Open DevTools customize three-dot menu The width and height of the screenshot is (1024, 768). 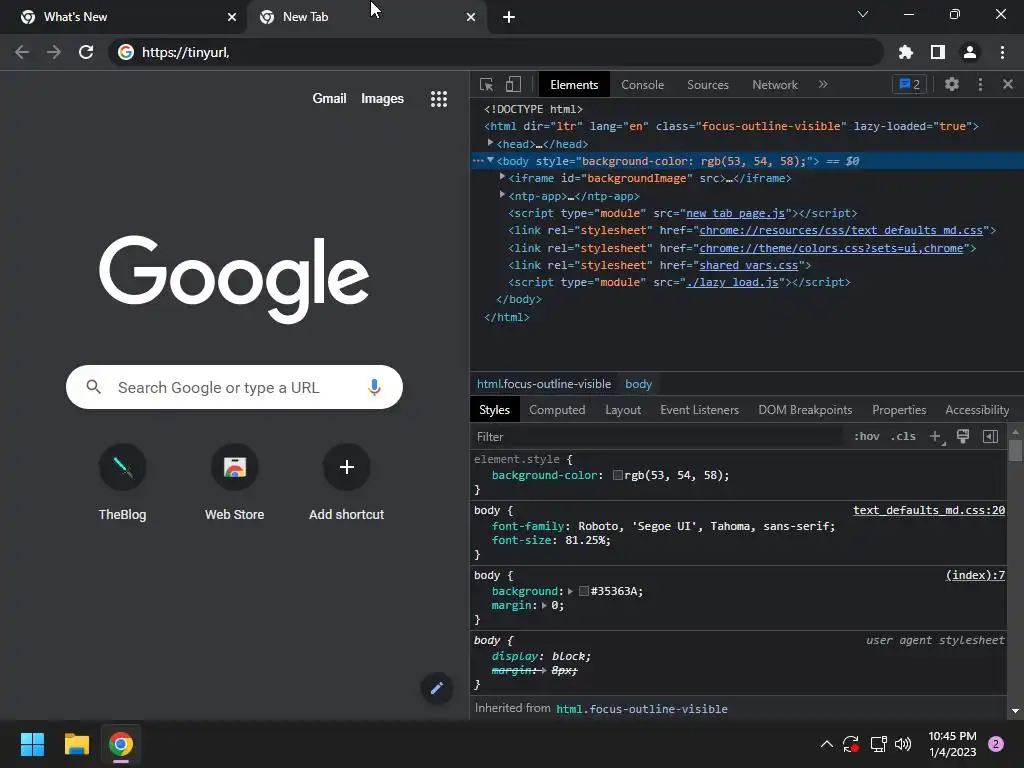(x=980, y=84)
